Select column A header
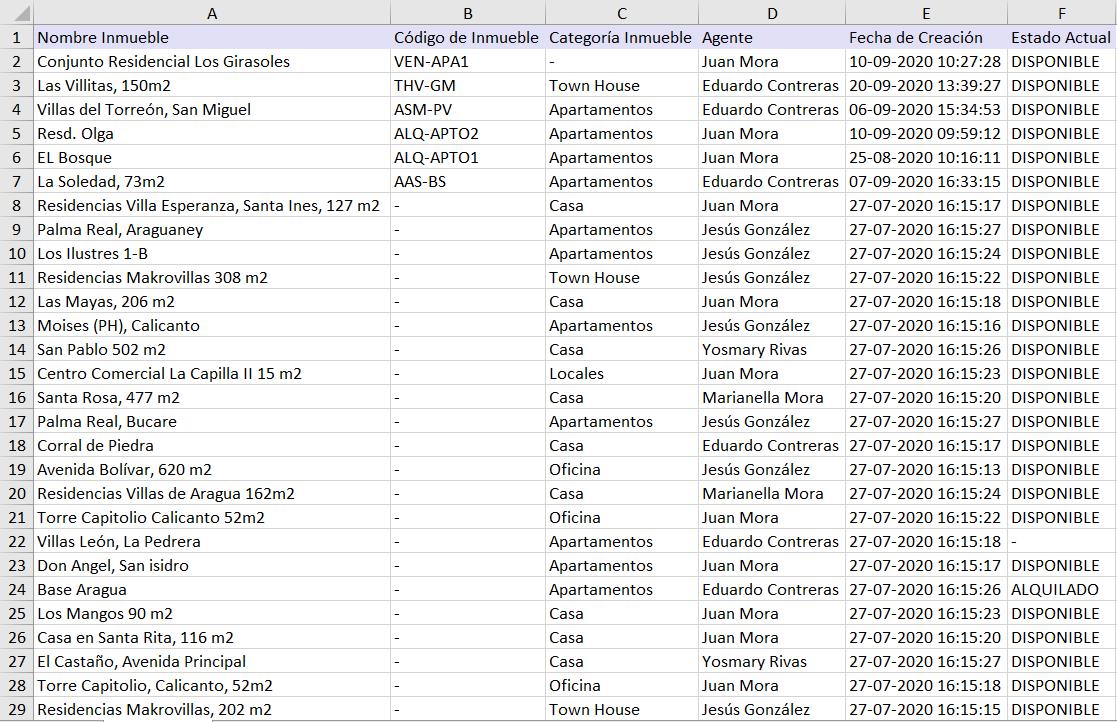The width and height of the screenshot is (1117, 722). [211, 13]
